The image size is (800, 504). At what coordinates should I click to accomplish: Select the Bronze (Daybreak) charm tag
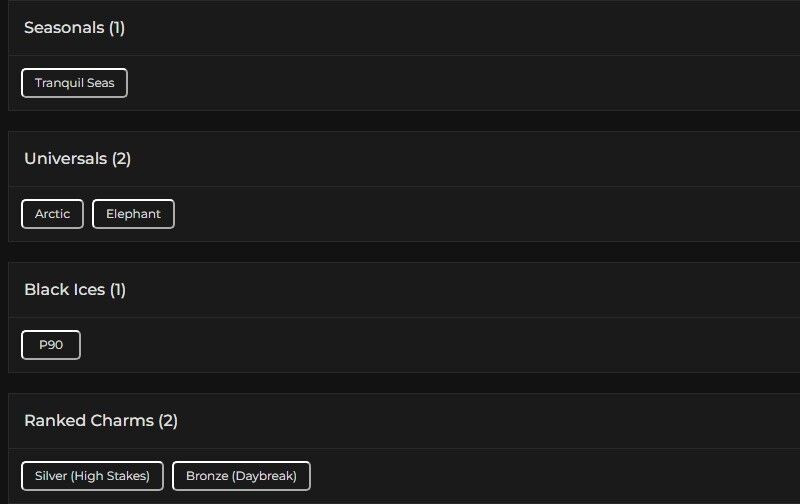(241, 476)
